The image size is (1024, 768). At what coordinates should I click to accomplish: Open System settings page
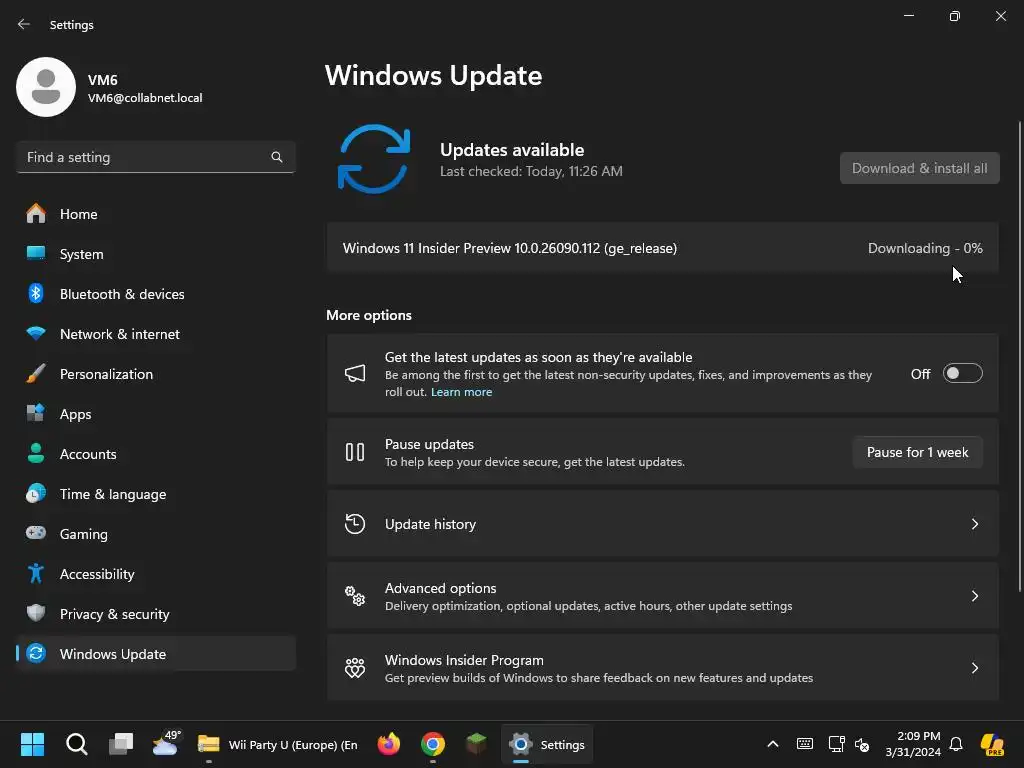point(155,253)
